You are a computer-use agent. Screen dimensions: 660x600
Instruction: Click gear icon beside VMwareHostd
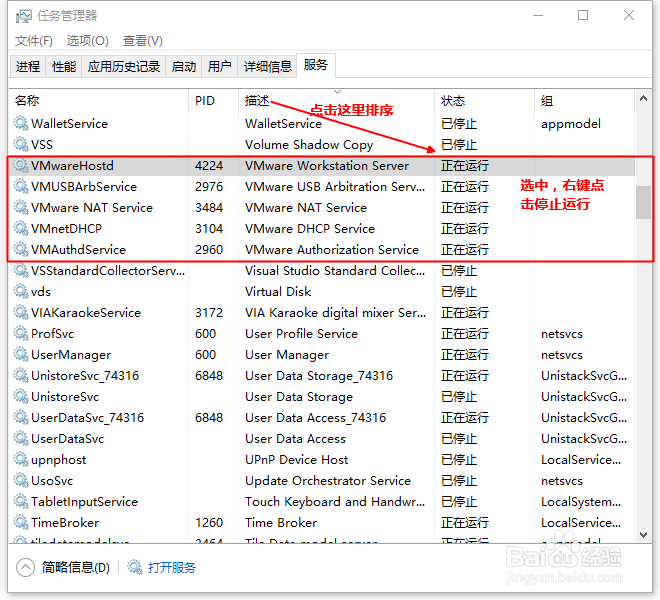click(21, 165)
